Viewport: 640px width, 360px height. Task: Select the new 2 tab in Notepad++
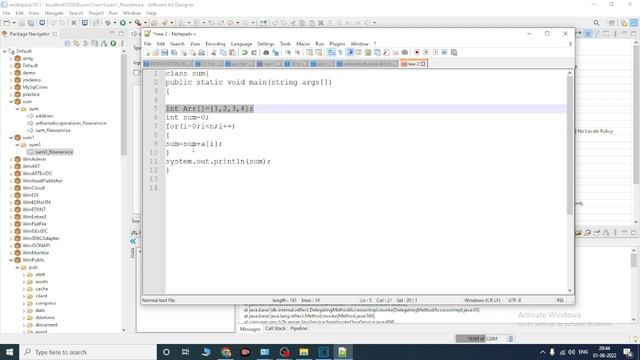point(413,64)
